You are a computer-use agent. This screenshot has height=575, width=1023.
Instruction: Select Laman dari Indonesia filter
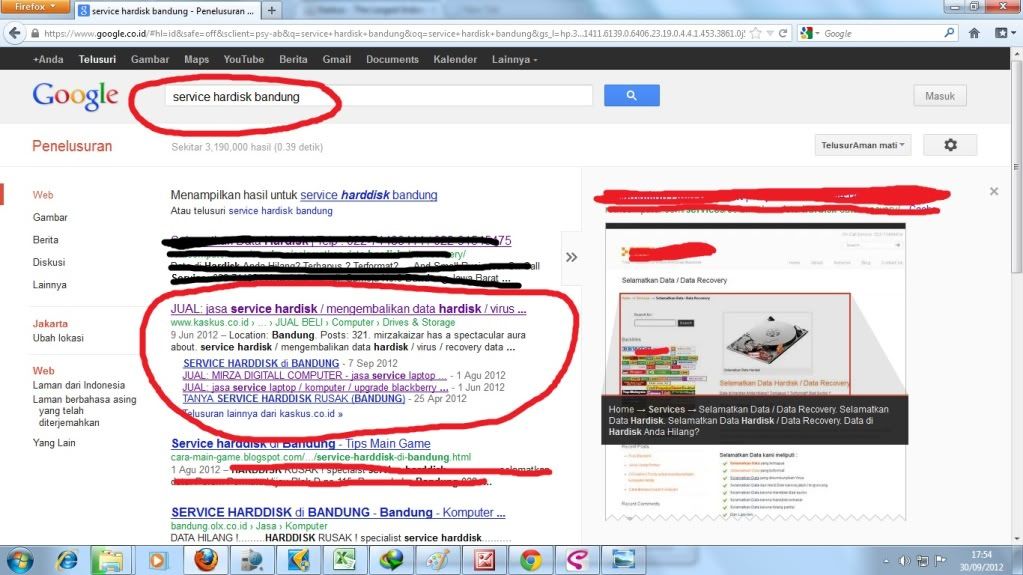(x=78, y=385)
